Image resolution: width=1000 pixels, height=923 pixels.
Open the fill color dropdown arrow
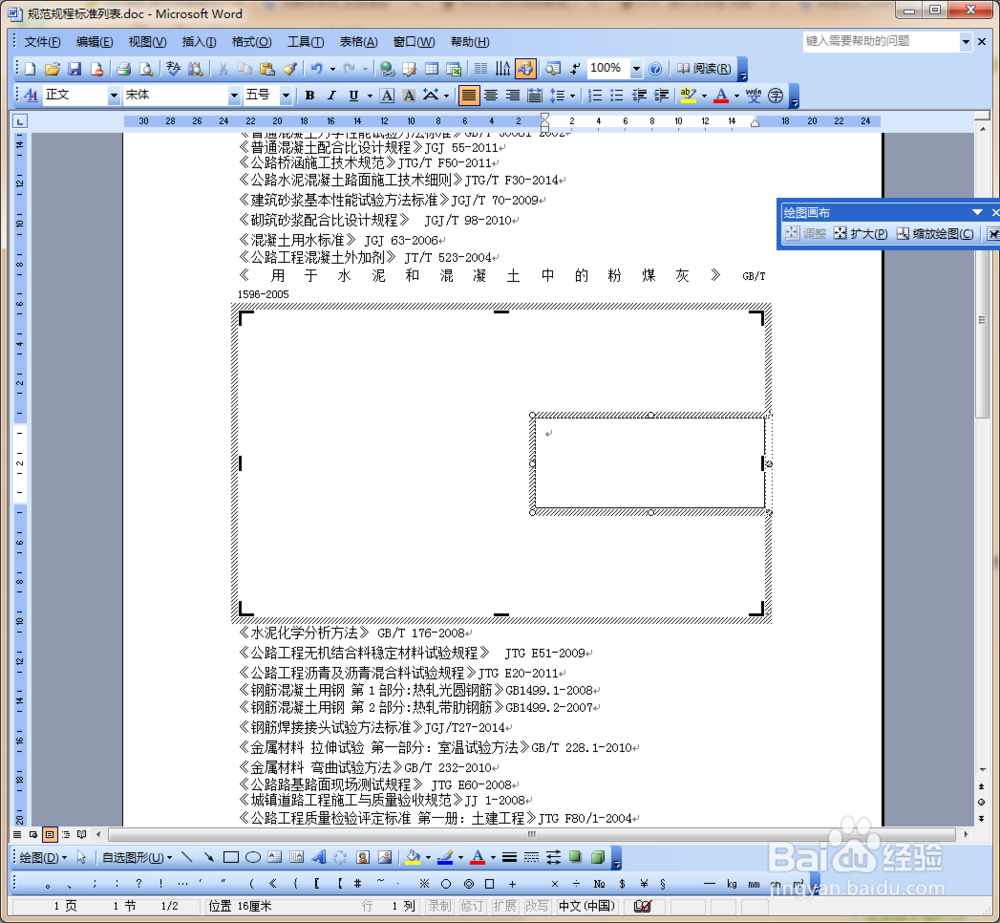click(x=428, y=857)
